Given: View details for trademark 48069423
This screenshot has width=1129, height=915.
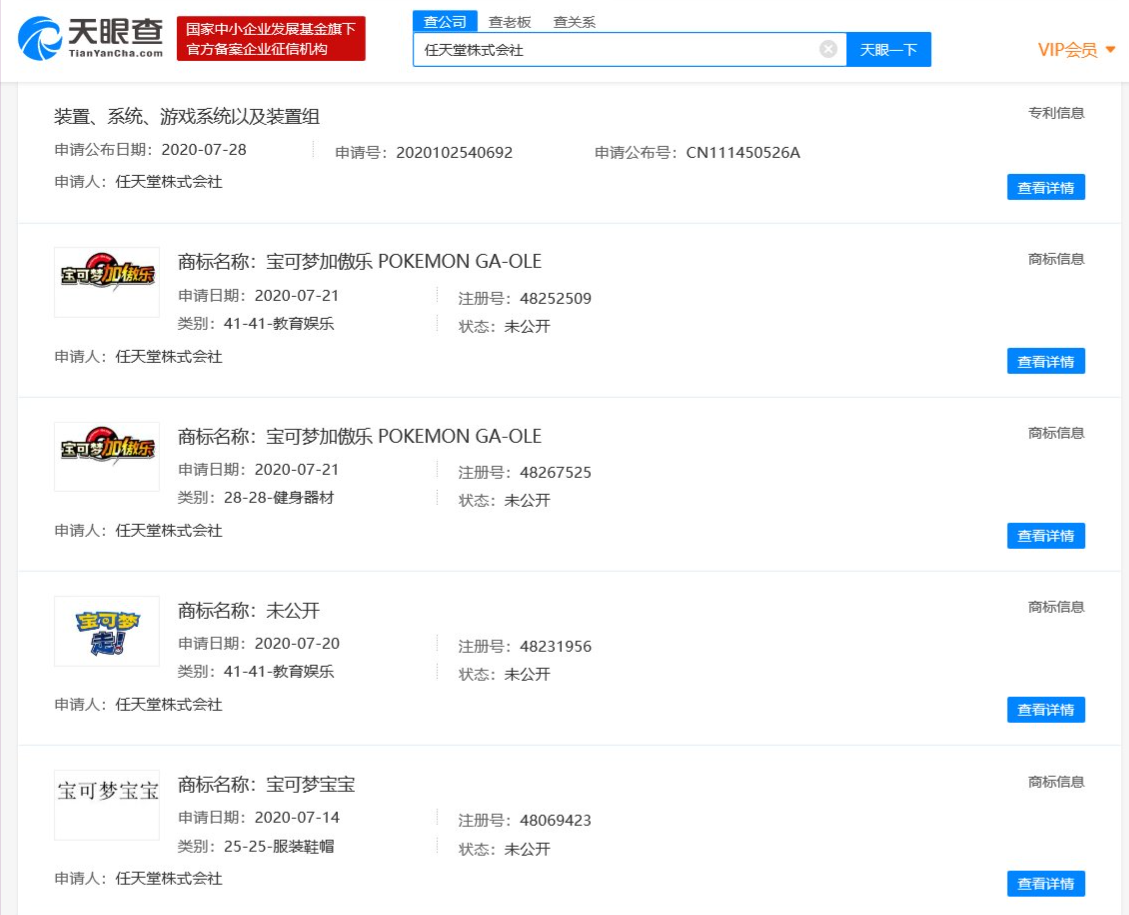Looking at the screenshot, I should coord(1045,884).
